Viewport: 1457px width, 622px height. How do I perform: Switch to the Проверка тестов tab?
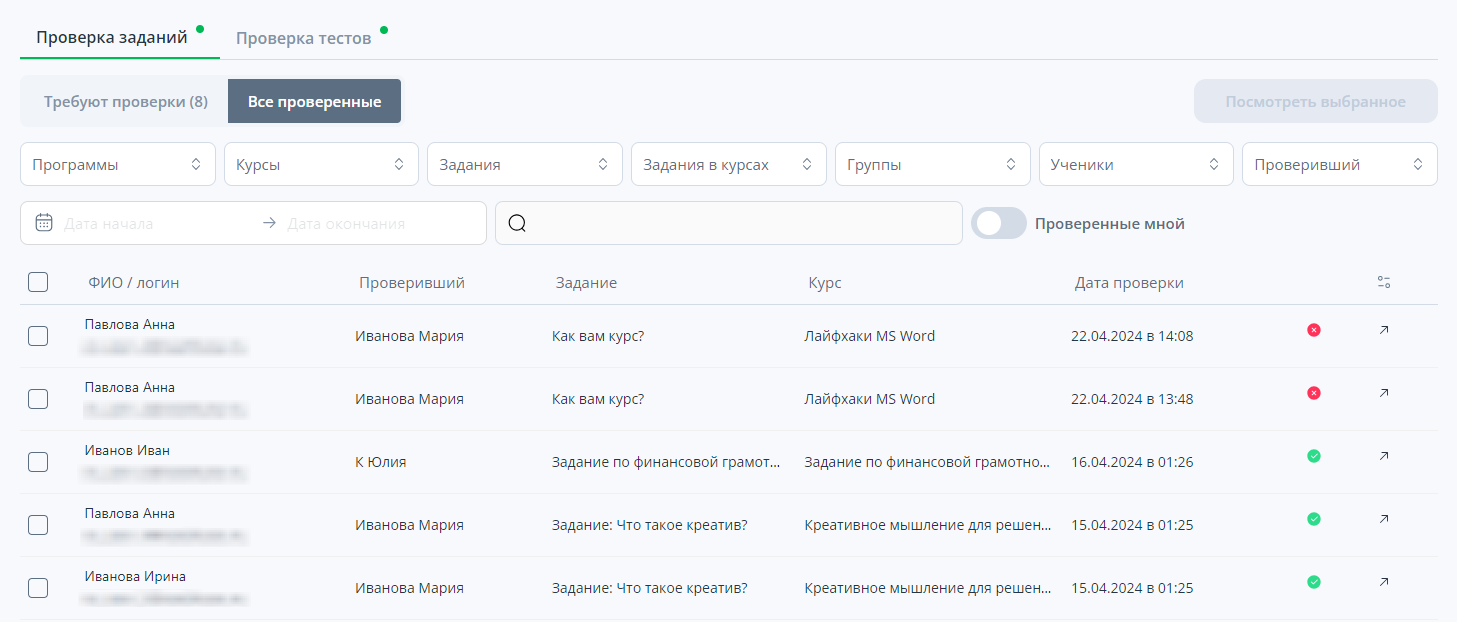pyautogui.click(x=304, y=39)
